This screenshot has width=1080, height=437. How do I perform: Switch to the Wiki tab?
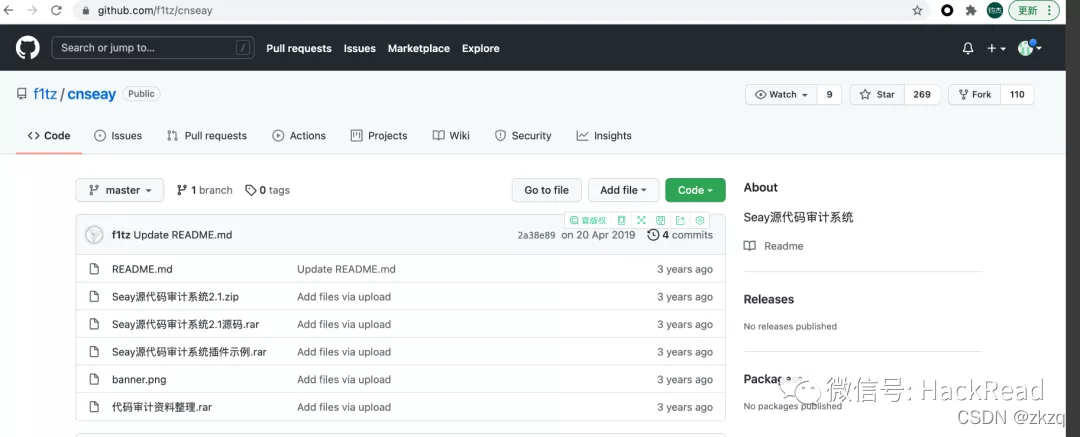(x=451, y=136)
